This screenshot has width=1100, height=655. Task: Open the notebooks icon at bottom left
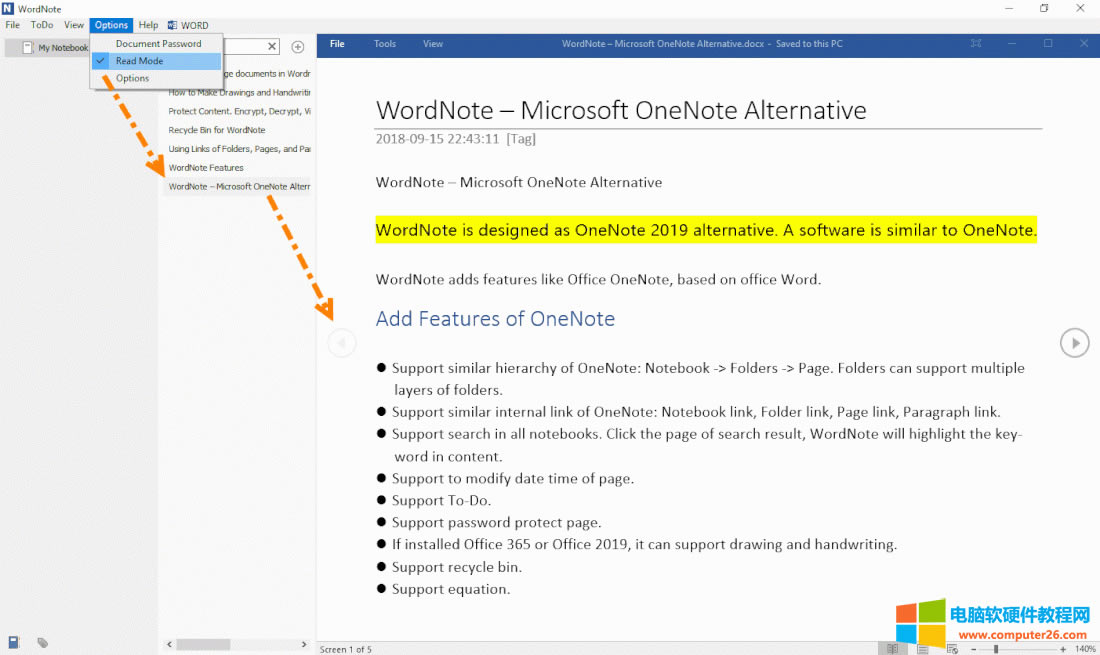(14, 642)
